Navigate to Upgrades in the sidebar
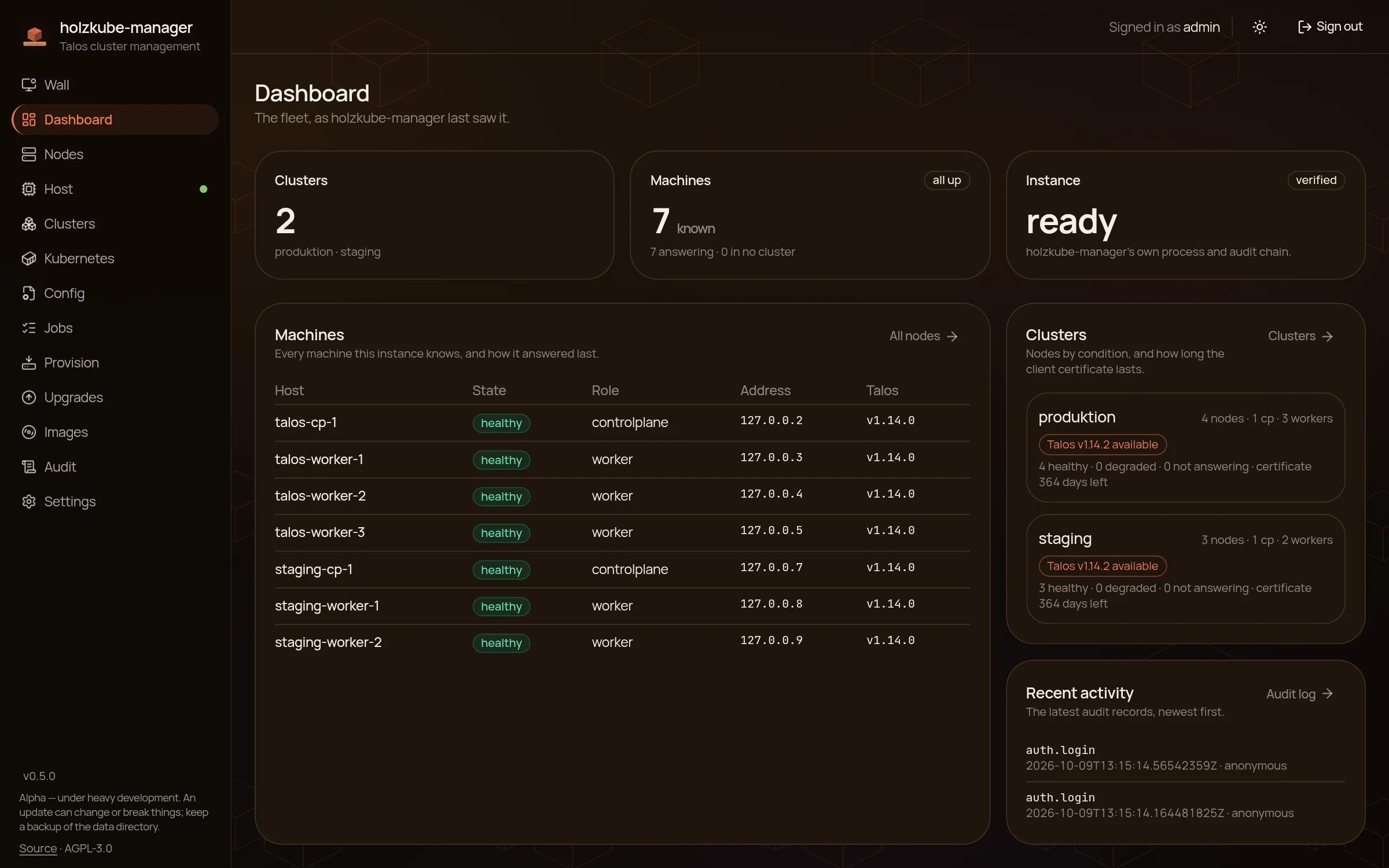This screenshot has width=1389, height=868. 115,398
